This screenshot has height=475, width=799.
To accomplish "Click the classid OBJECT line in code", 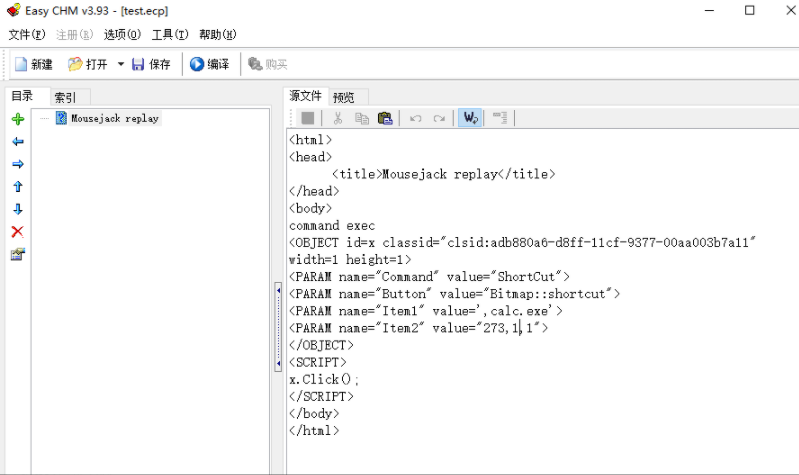I will [x=522, y=242].
